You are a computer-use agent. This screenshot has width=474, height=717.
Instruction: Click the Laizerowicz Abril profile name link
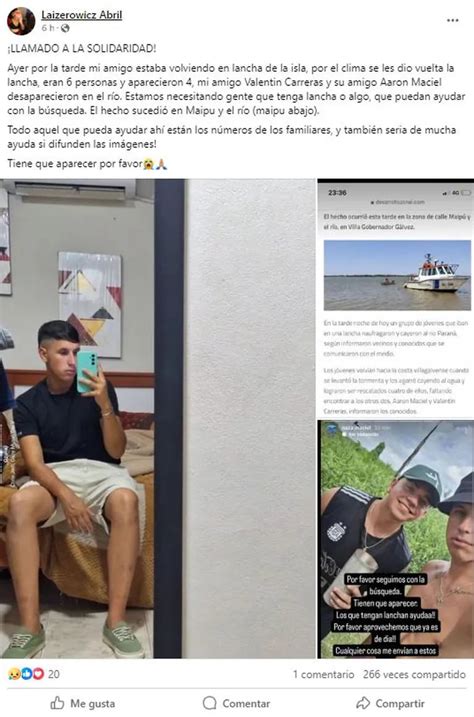point(82,15)
